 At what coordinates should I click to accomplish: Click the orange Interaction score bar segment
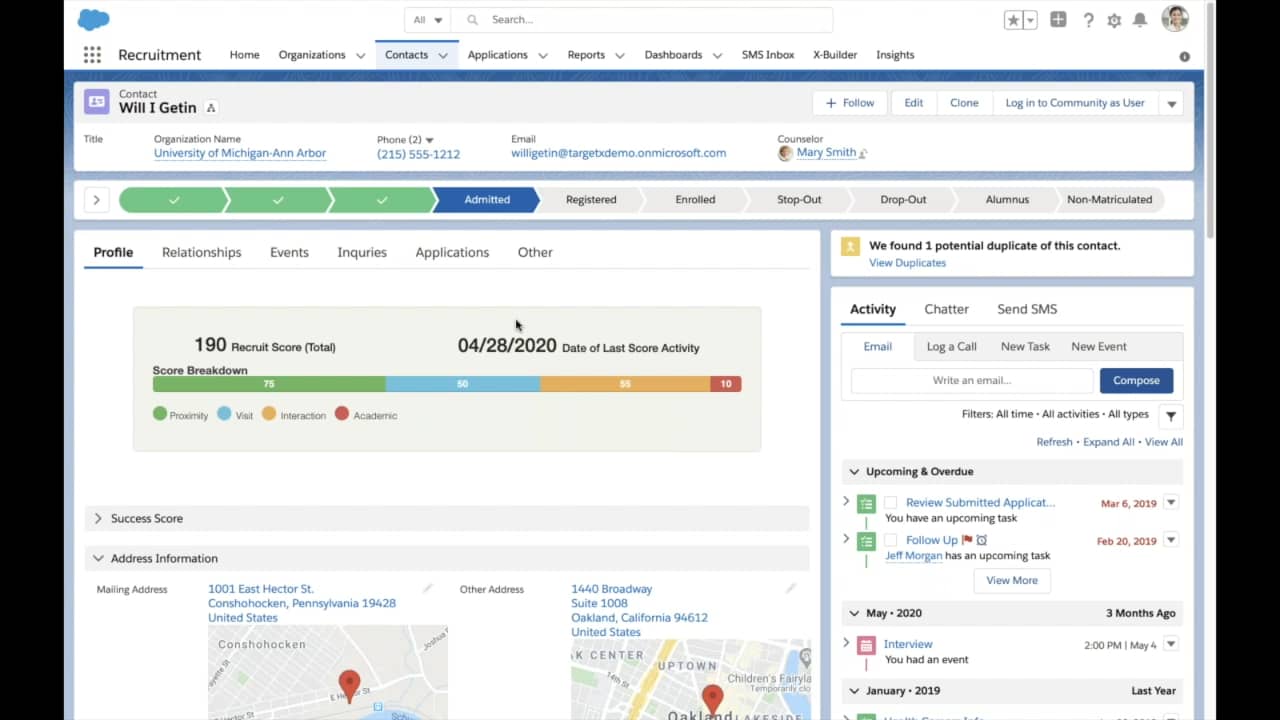(625, 384)
